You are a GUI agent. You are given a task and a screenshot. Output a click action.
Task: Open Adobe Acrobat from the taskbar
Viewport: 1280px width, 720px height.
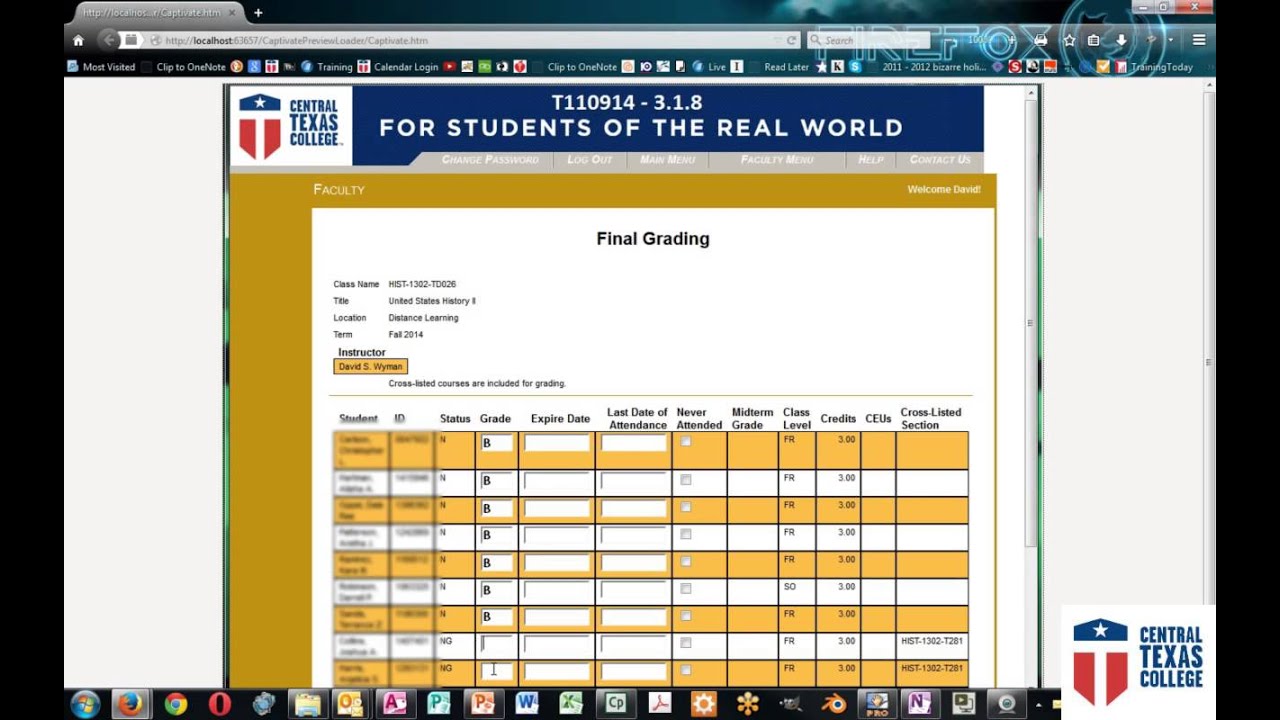pos(660,703)
